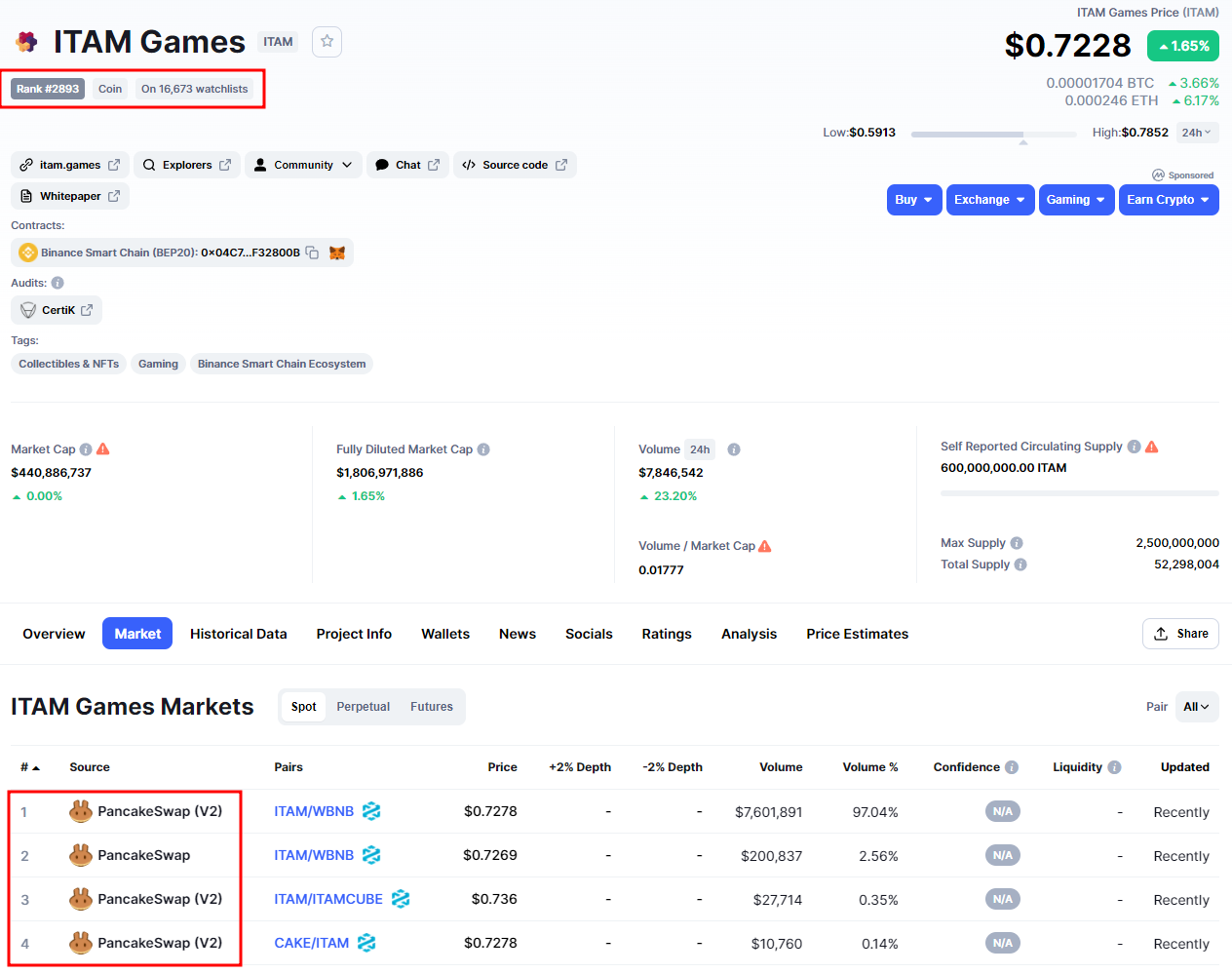1232x974 pixels.
Task: Click the Collectibles & NFTs tag
Action: (68, 364)
